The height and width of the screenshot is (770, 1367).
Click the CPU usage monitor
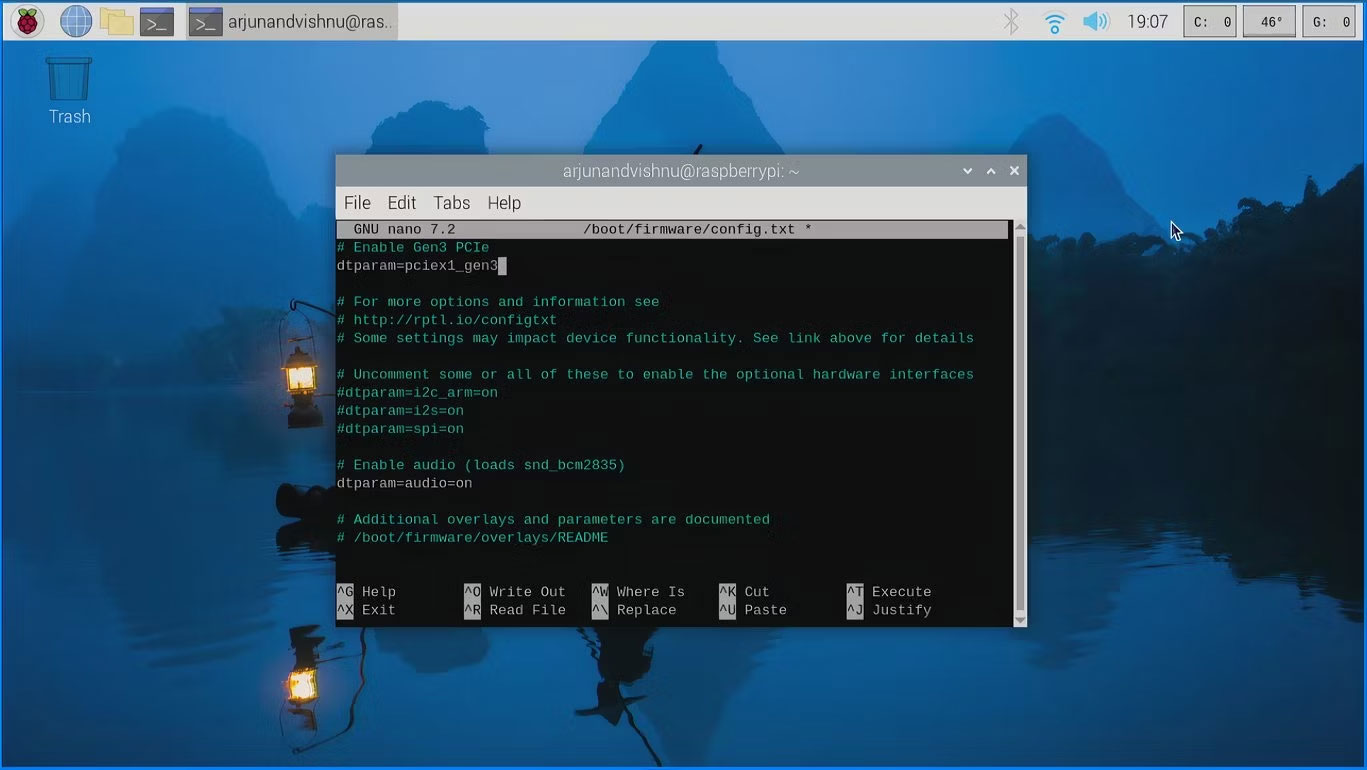[x=1210, y=21]
